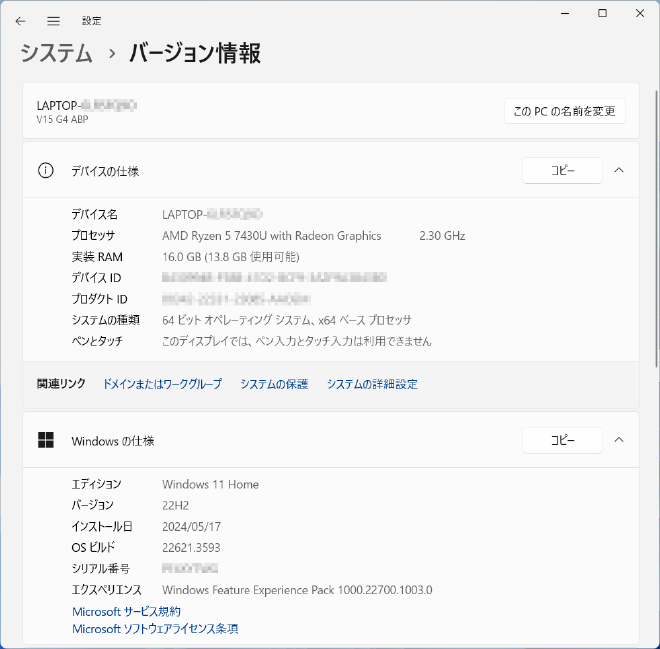The height and width of the screenshot is (649, 660).
Task: Open システムの保護 link
Action: (x=274, y=384)
